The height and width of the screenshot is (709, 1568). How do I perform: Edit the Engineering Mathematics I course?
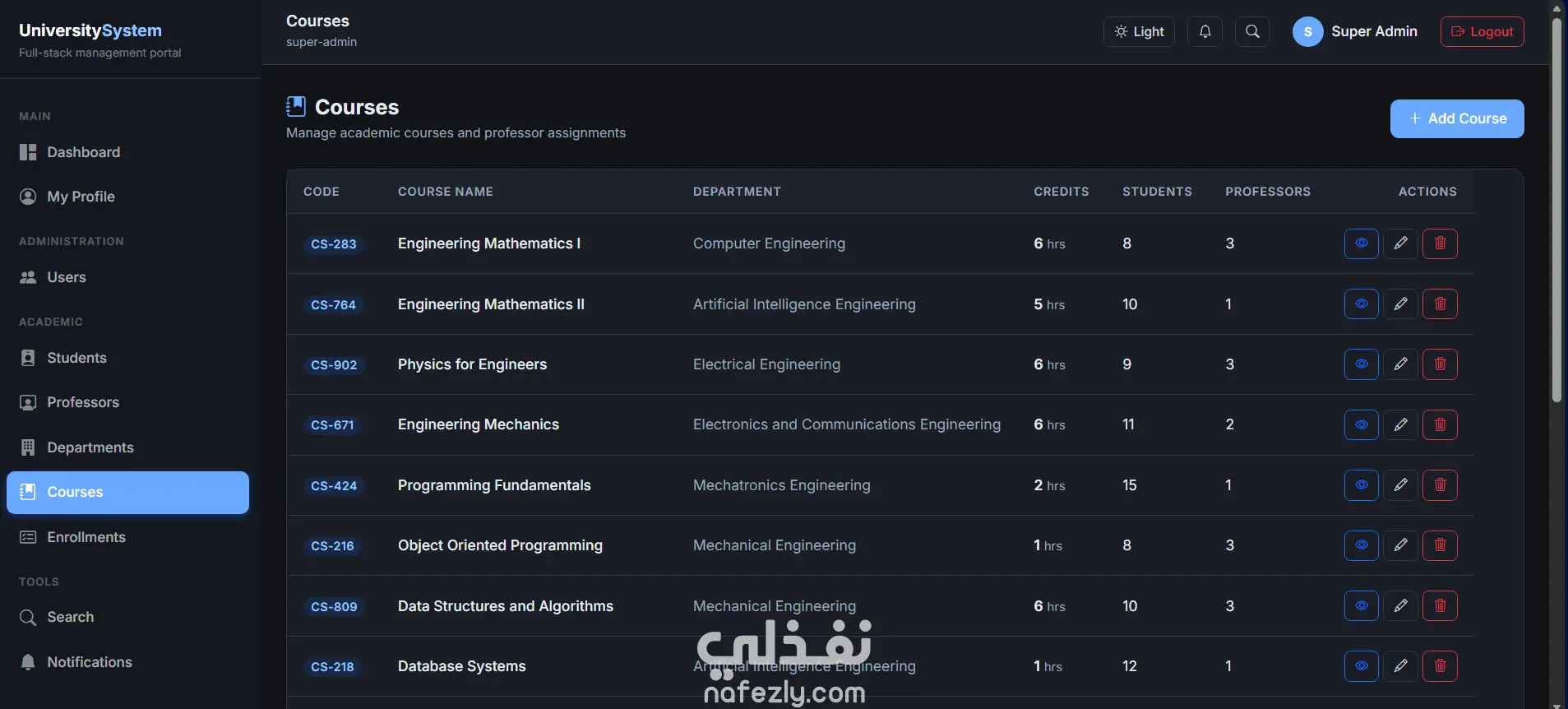(x=1400, y=243)
